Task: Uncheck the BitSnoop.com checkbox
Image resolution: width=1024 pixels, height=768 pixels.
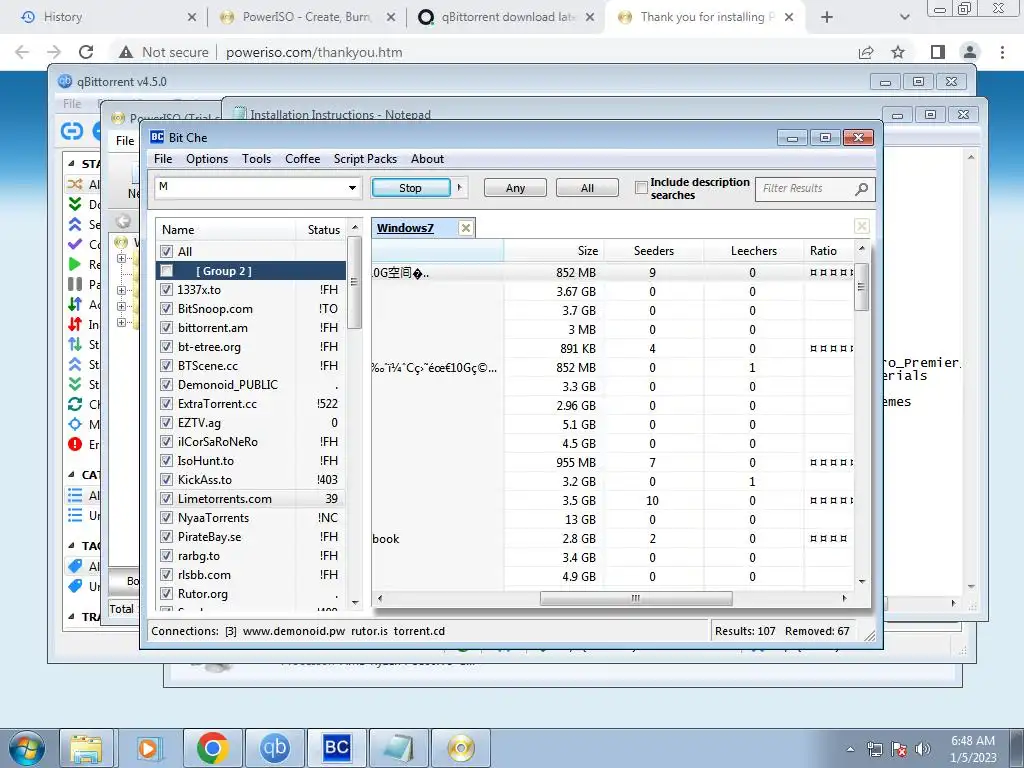Action: click(x=167, y=308)
